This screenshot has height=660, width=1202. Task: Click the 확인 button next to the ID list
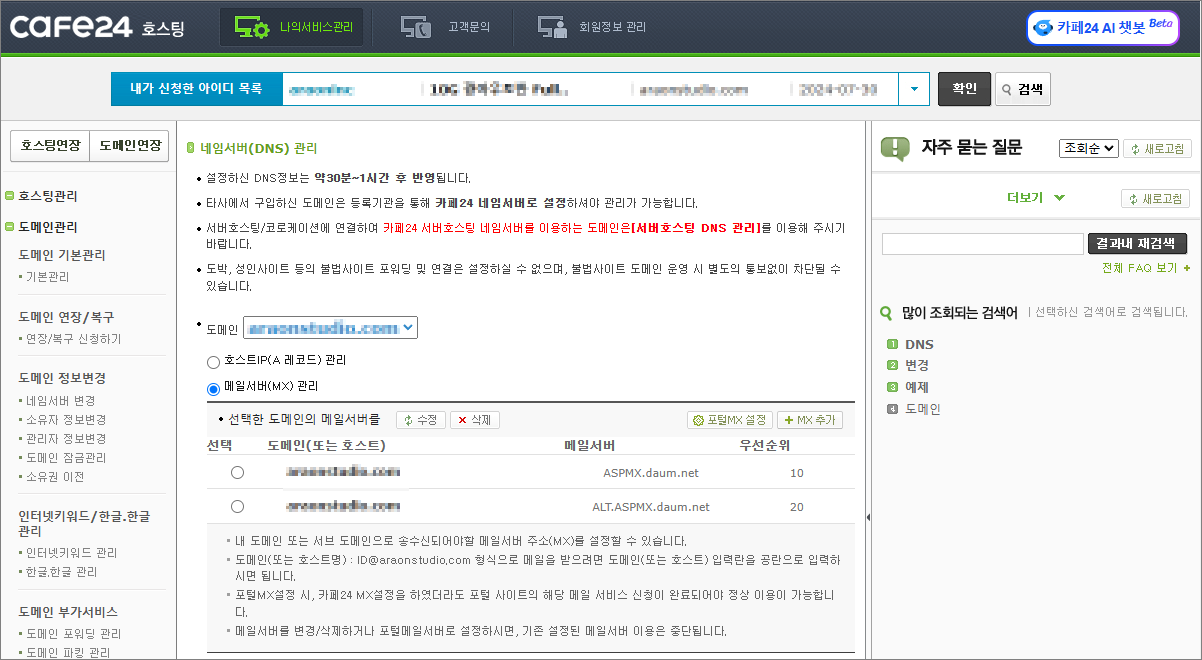click(963, 88)
